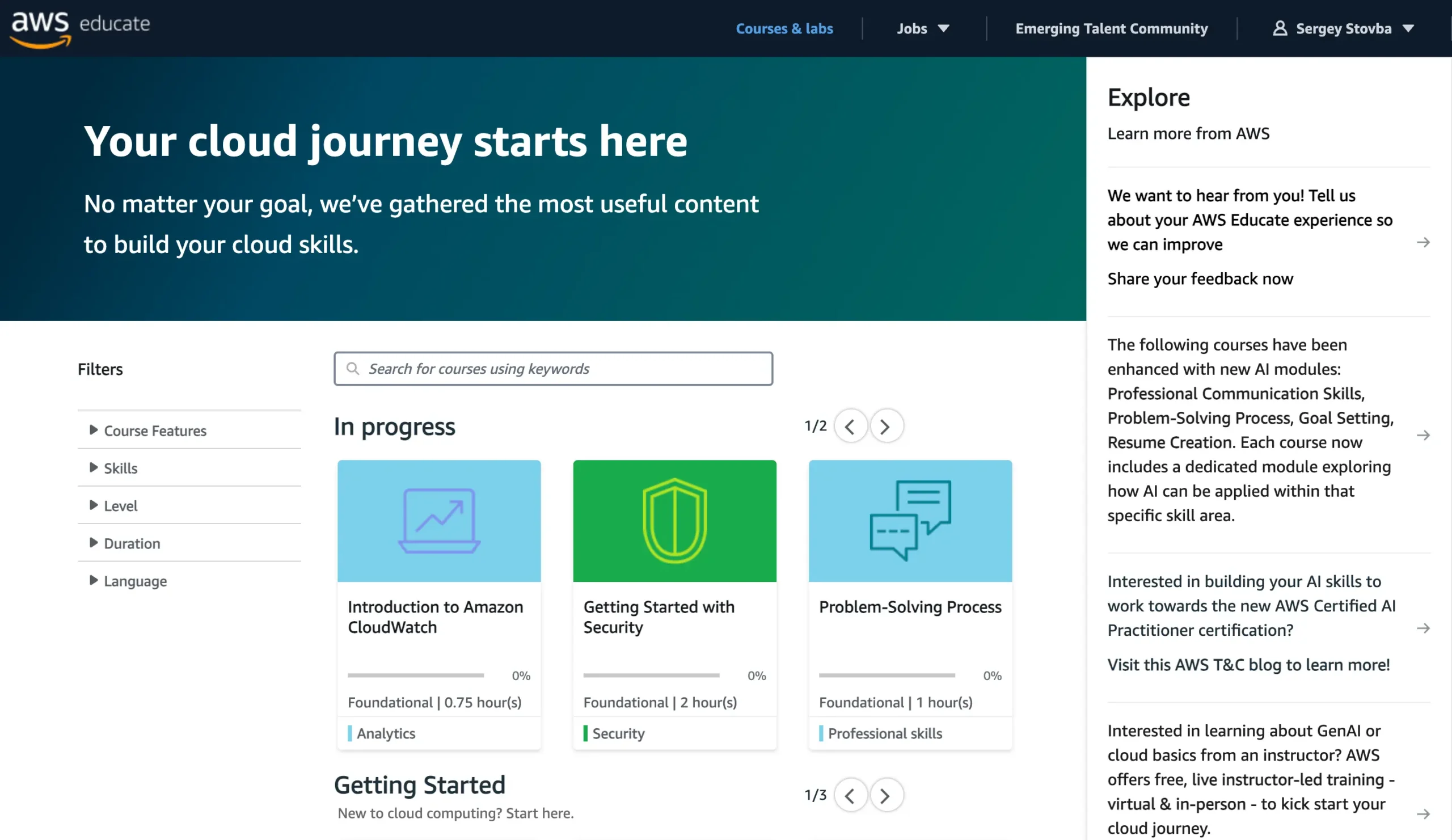Click the 'Foundational | 0.75 hour(s)' text

click(x=435, y=703)
